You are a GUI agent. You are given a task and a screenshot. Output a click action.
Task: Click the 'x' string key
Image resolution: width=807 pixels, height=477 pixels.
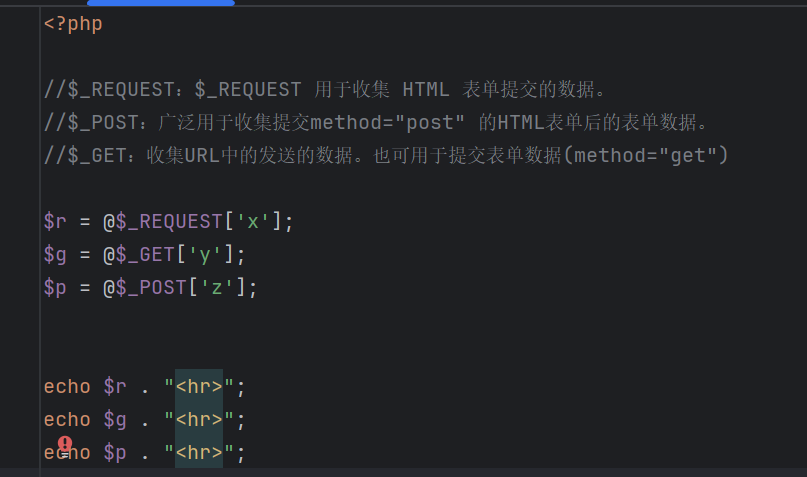click(x=253, y=222)
